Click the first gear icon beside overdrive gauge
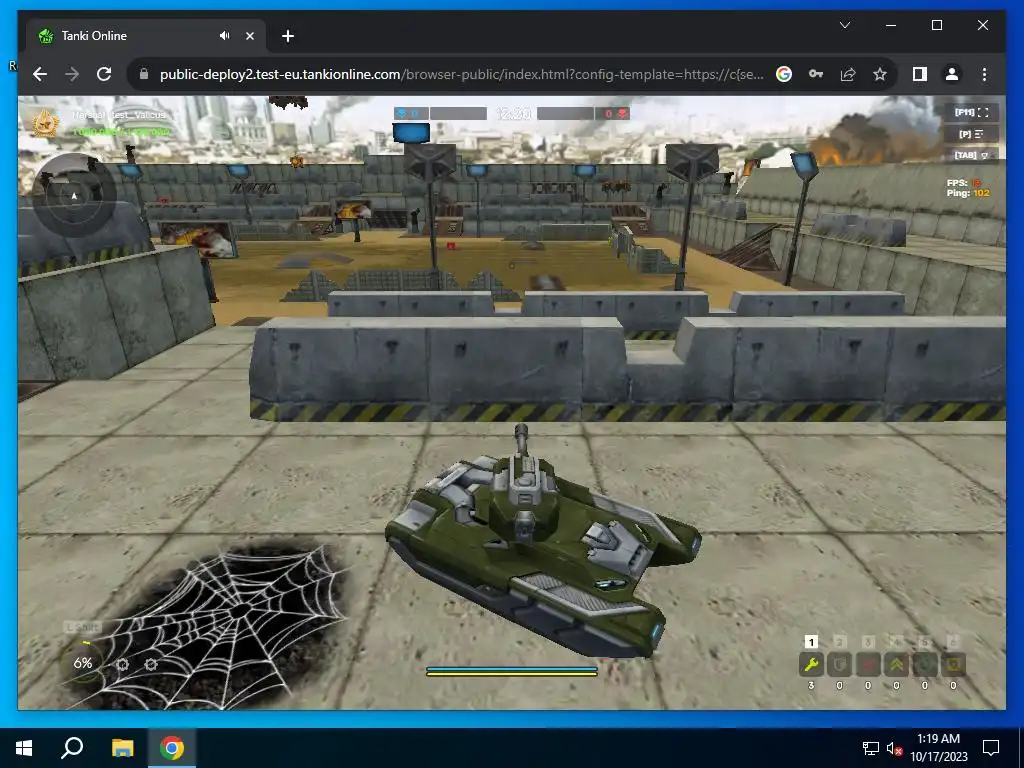This screenshot has width=1024, height=768. tap(122, 665)
